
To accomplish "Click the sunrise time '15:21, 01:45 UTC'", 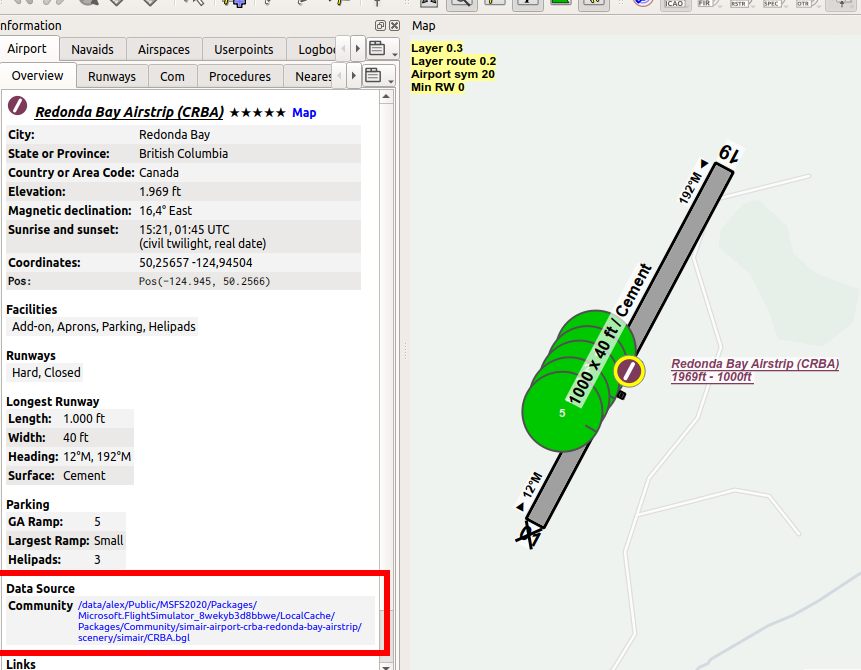I will point(184,230).
